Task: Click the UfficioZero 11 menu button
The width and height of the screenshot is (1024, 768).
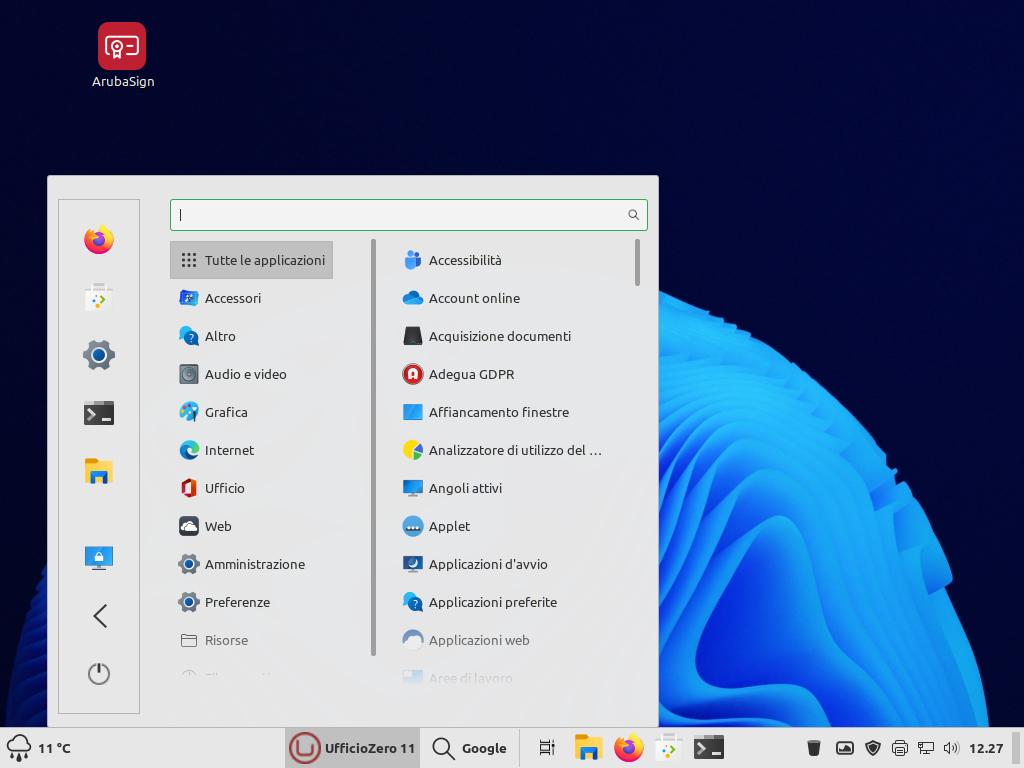Action: pyautogui.click(x=353, y=748)
